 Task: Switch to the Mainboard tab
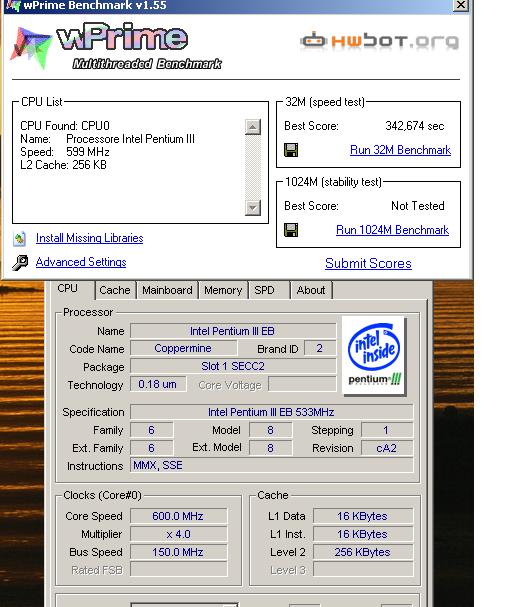(x=167, y=290)
